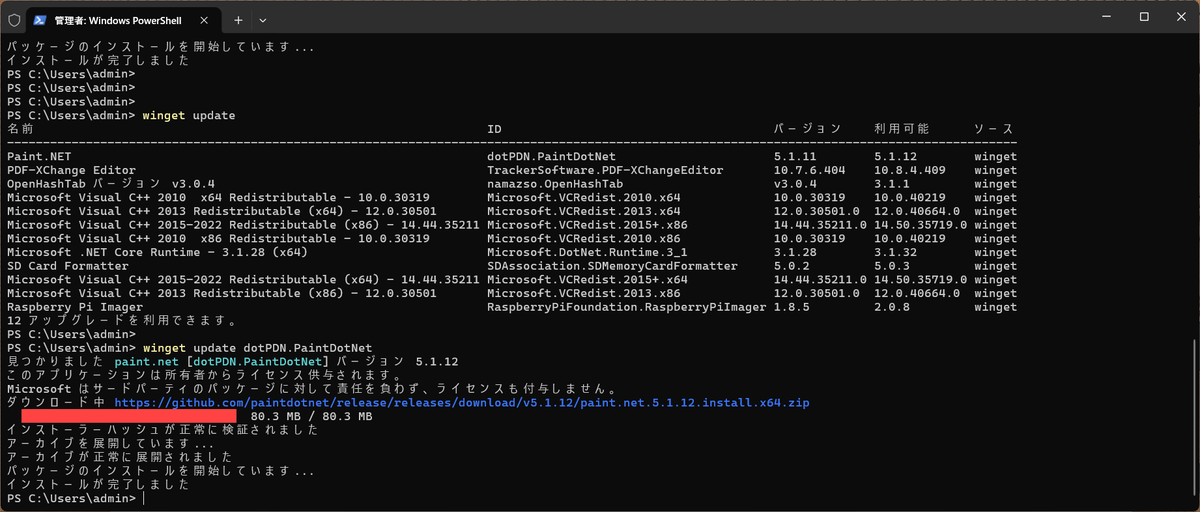1200x512 pixels.
Task: Click 'インストーラーハッシュが正常に検証されました' line
Action: click(x=162, y=429)
